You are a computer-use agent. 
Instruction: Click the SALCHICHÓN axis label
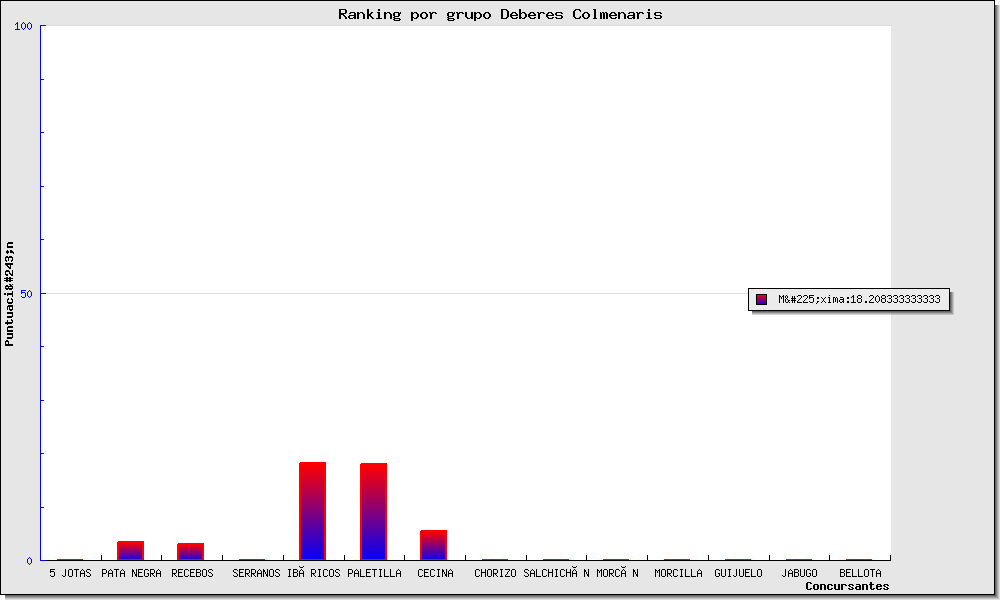[x=556, y=574]
